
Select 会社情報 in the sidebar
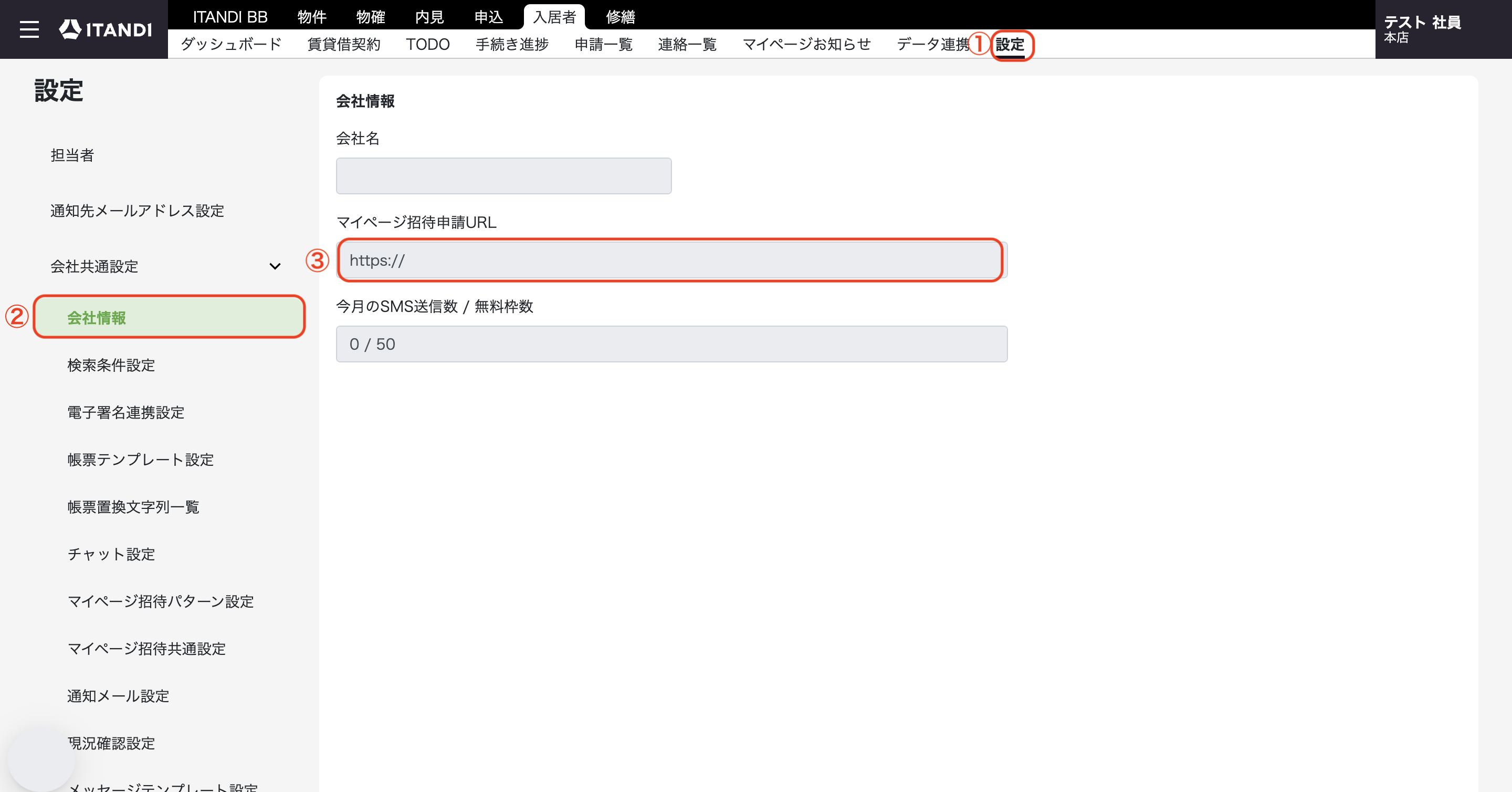[x=169, y=317]
